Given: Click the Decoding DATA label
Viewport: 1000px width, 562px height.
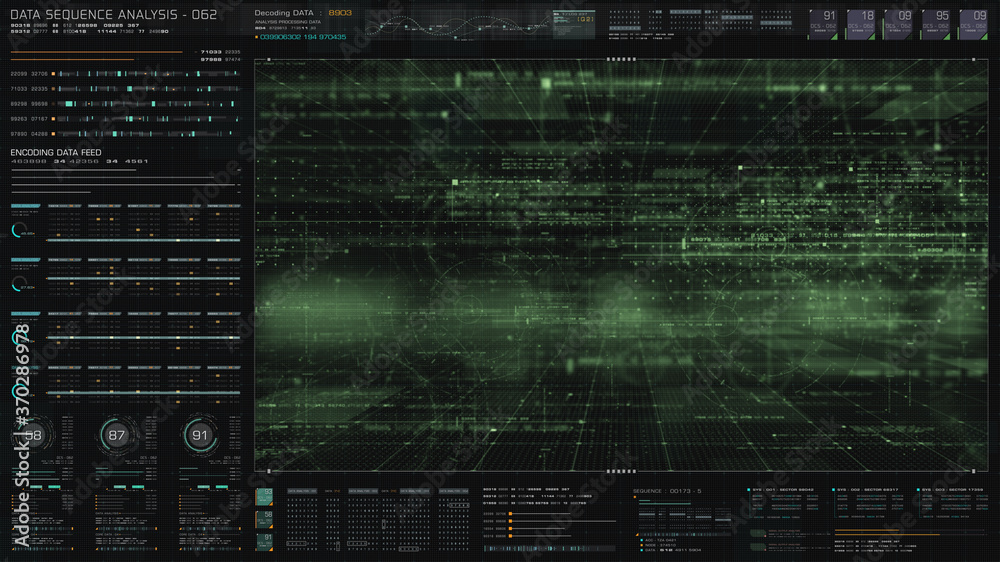Looking at the screenshot, I should click(x=284, y=13).
